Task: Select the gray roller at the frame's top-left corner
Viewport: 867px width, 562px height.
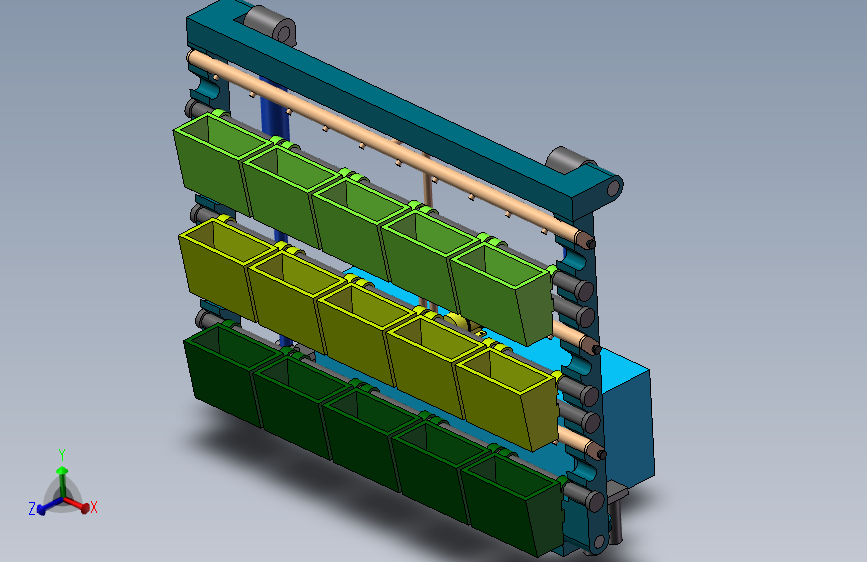Action: coord(270,25)
